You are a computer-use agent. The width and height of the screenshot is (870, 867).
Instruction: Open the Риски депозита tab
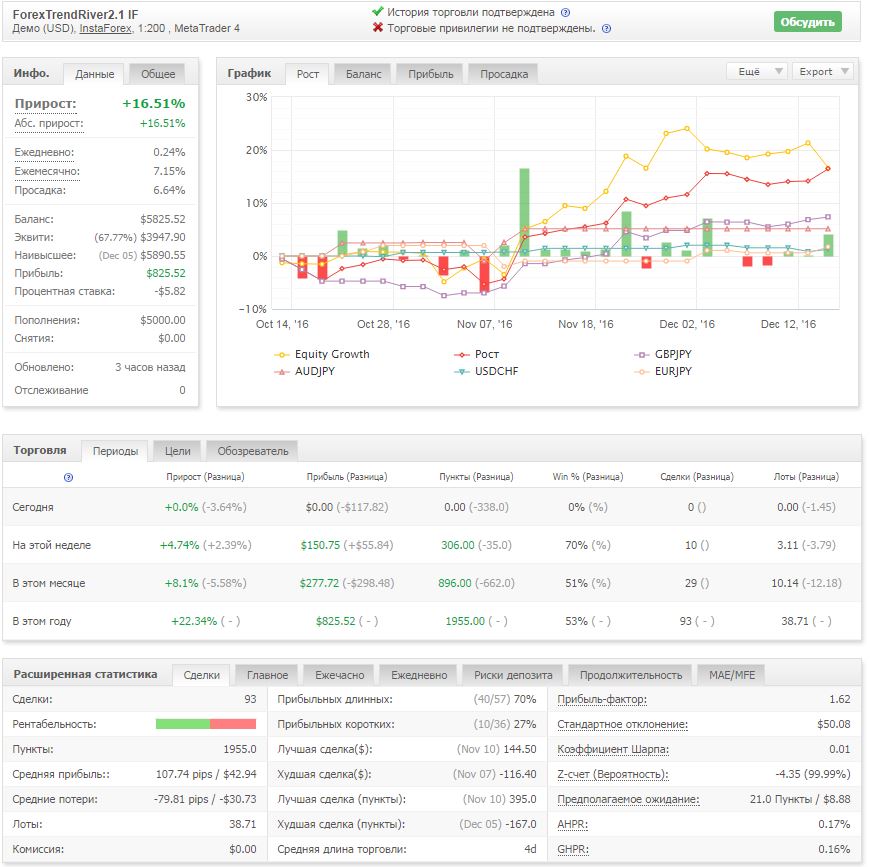tap(513, 675)
